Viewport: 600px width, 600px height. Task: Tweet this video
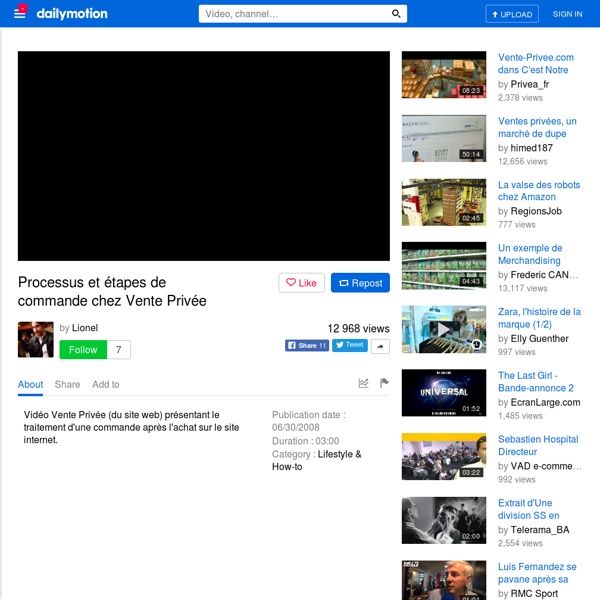(x=350, y=345)
